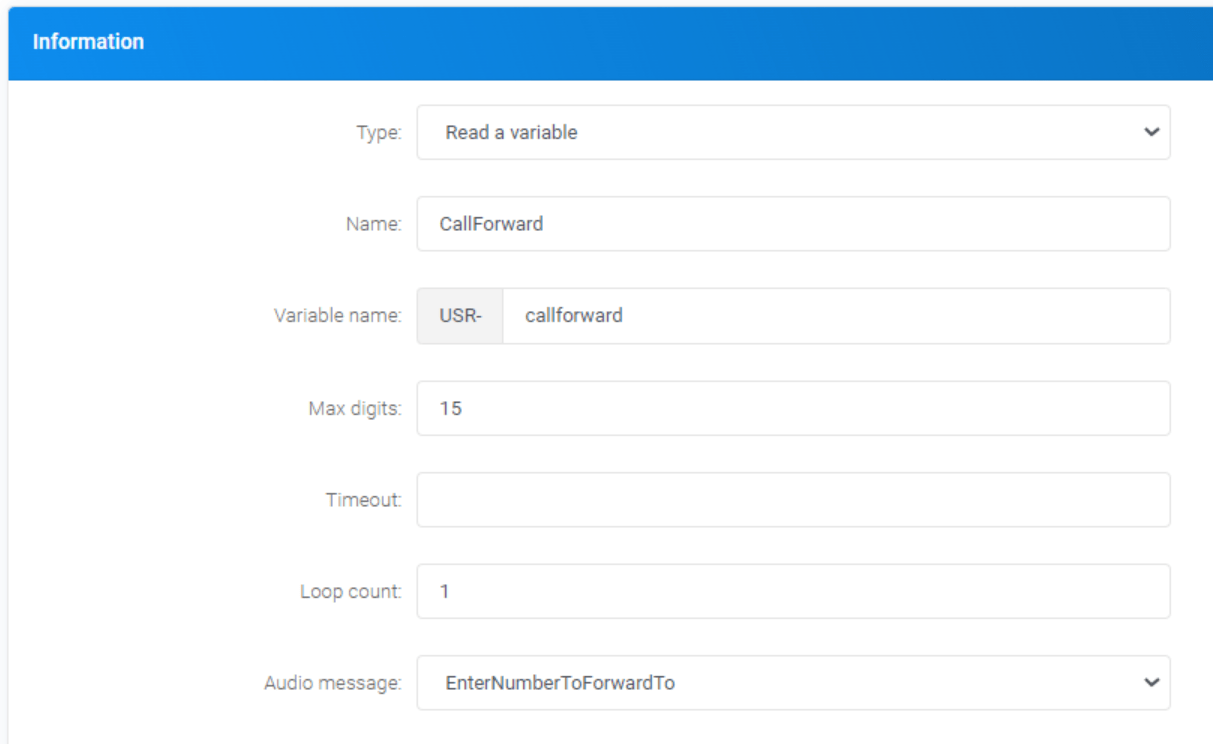This screenshot has height=744, width=1219.
Task: Click the Information panel header
Action: pos(88,42)
